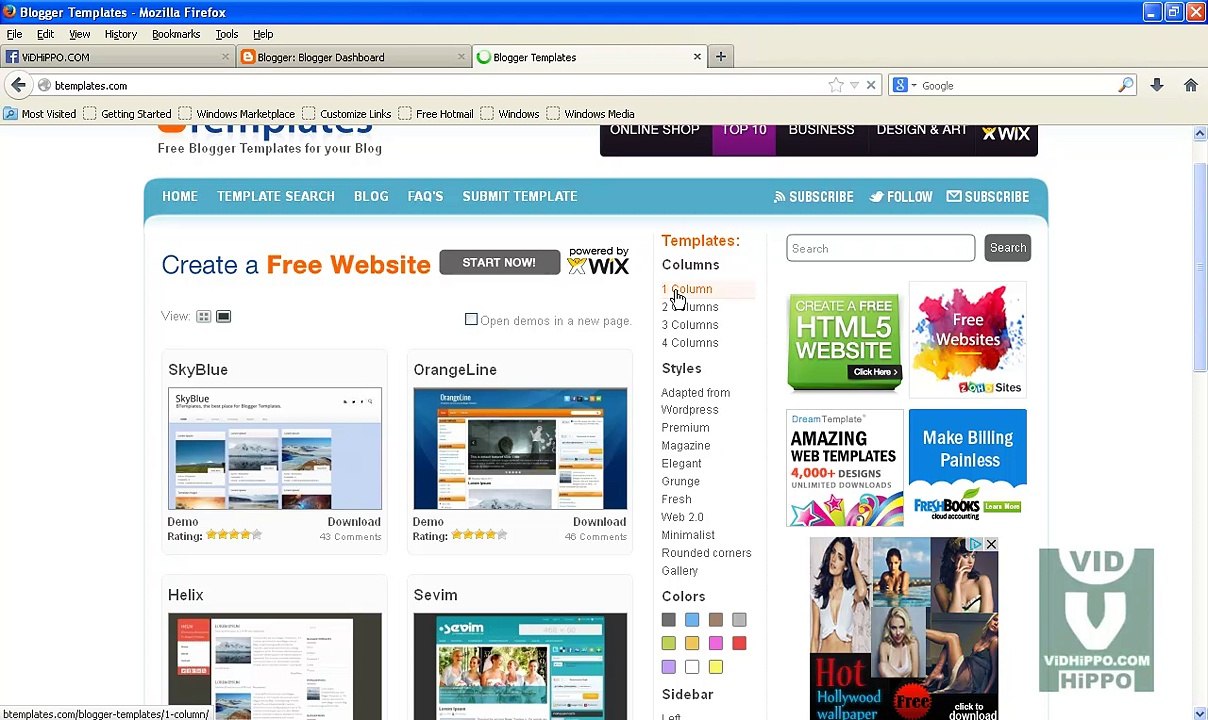Click the email SUBSCRIBE link

(988, 197)
